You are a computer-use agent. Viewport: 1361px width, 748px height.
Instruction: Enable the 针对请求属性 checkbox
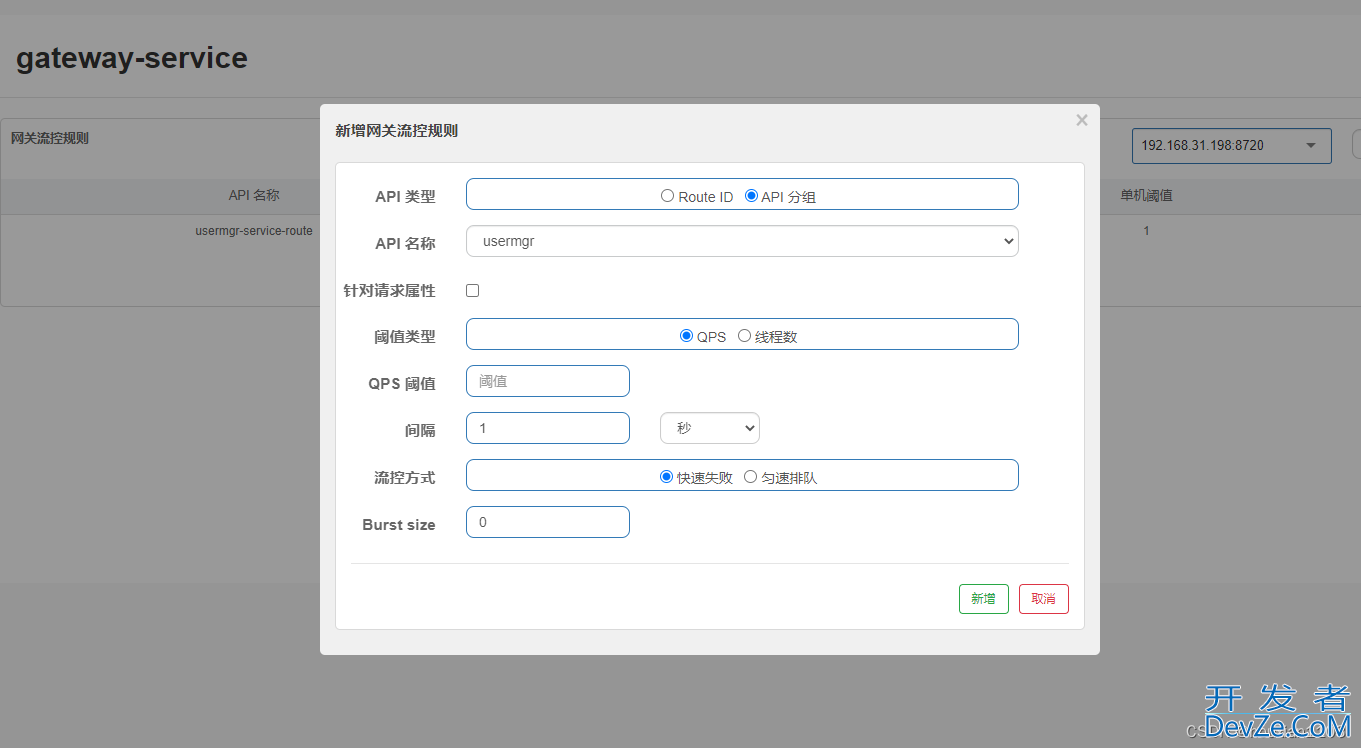tap(473, 290)
